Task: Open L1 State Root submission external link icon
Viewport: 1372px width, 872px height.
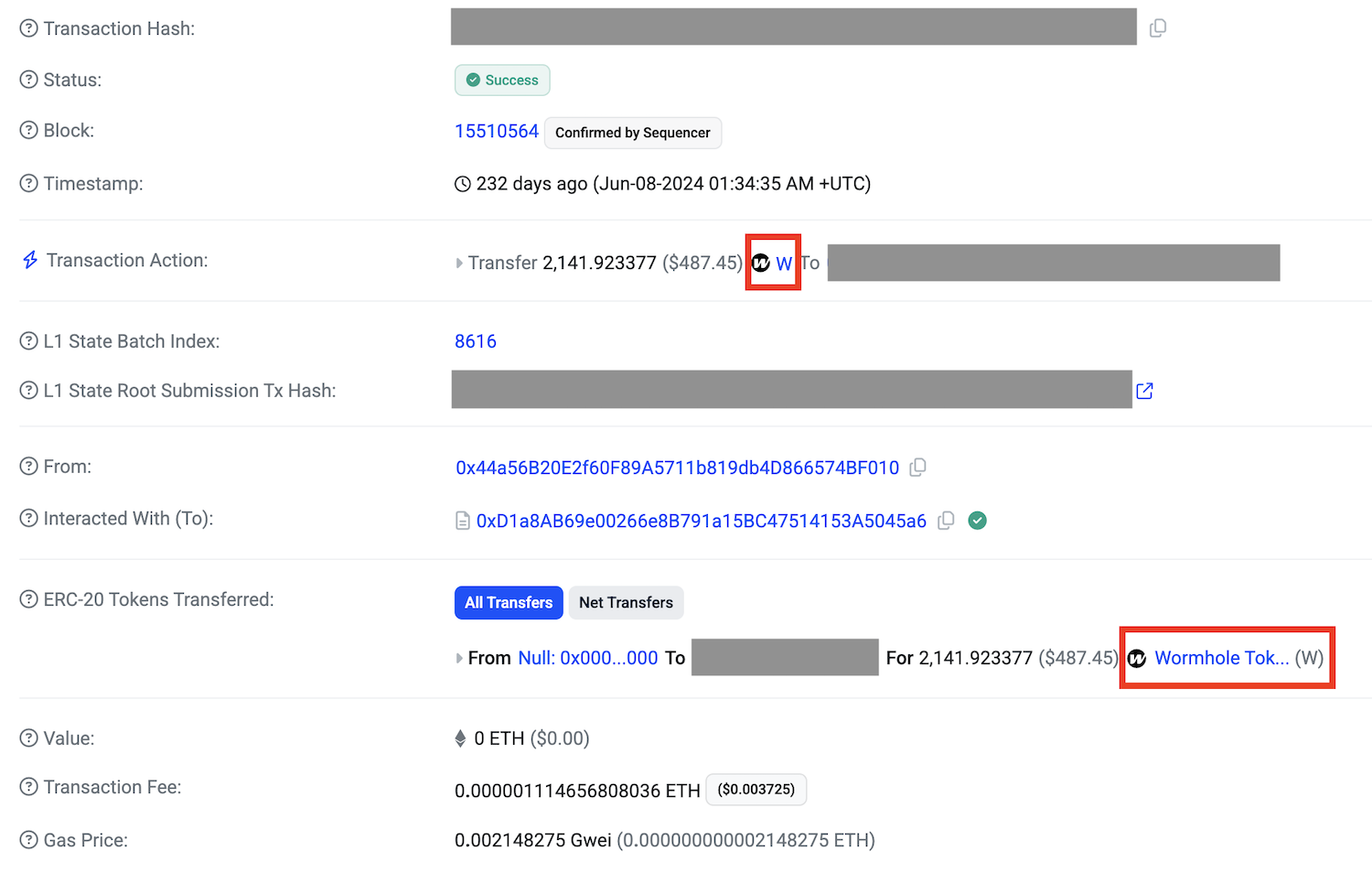Action: pyautogui.click(x=1144, y=391)
